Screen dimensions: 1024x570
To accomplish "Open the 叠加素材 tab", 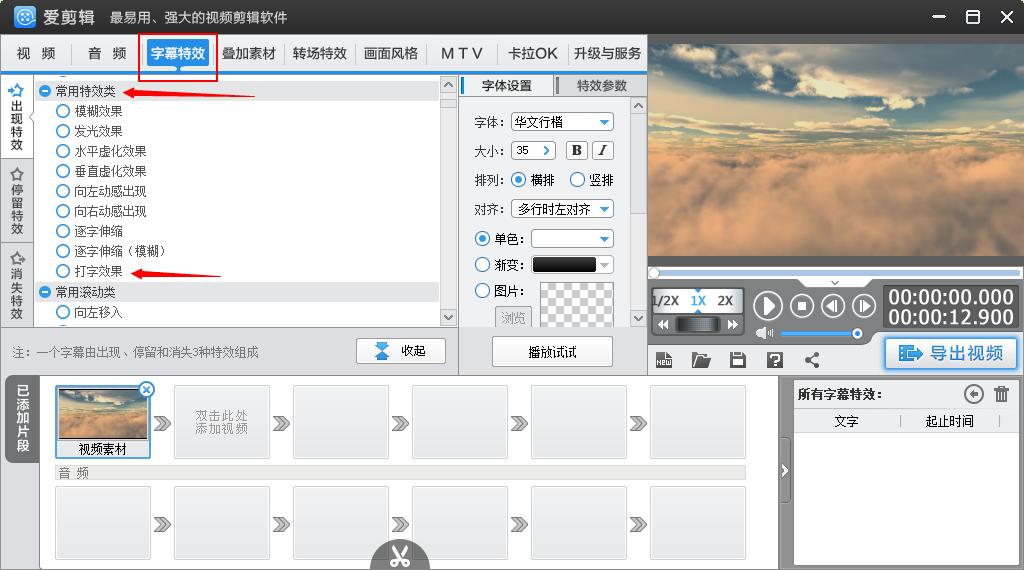I will 249,54.
